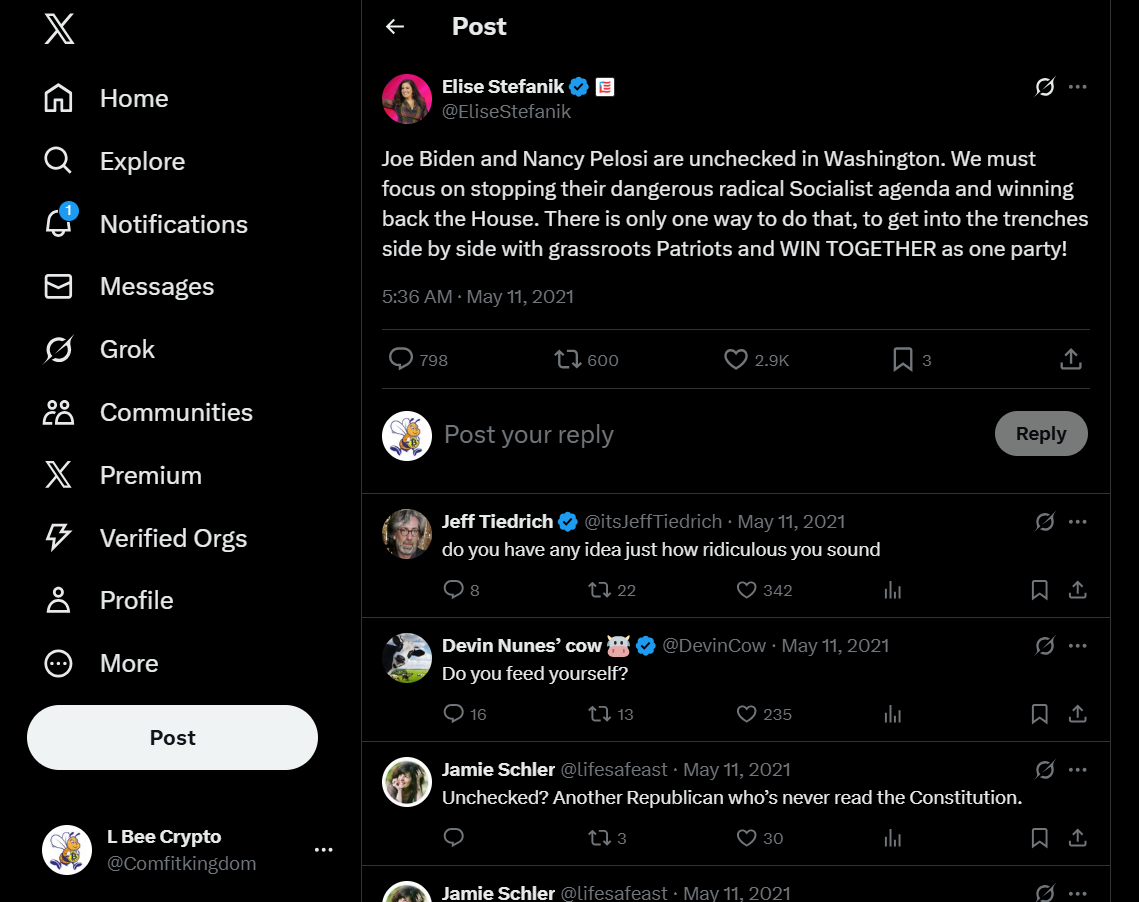Like Elise Stefanik's post (2.9K heart)

tap(736, 359)
